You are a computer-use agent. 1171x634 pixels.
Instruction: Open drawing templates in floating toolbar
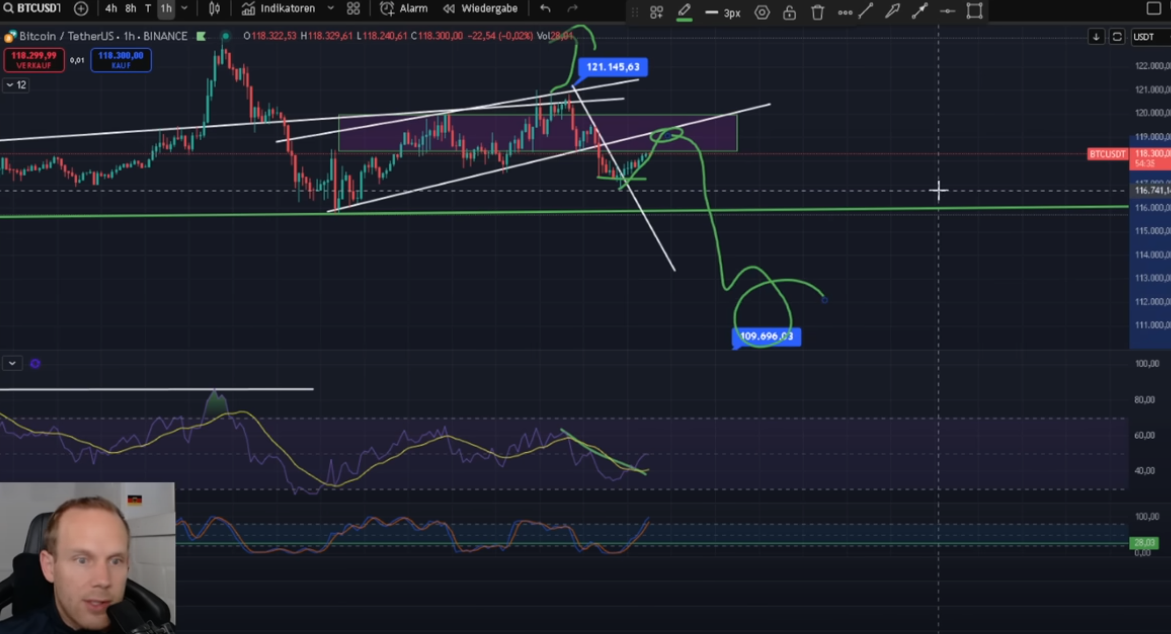click(656, 12)
